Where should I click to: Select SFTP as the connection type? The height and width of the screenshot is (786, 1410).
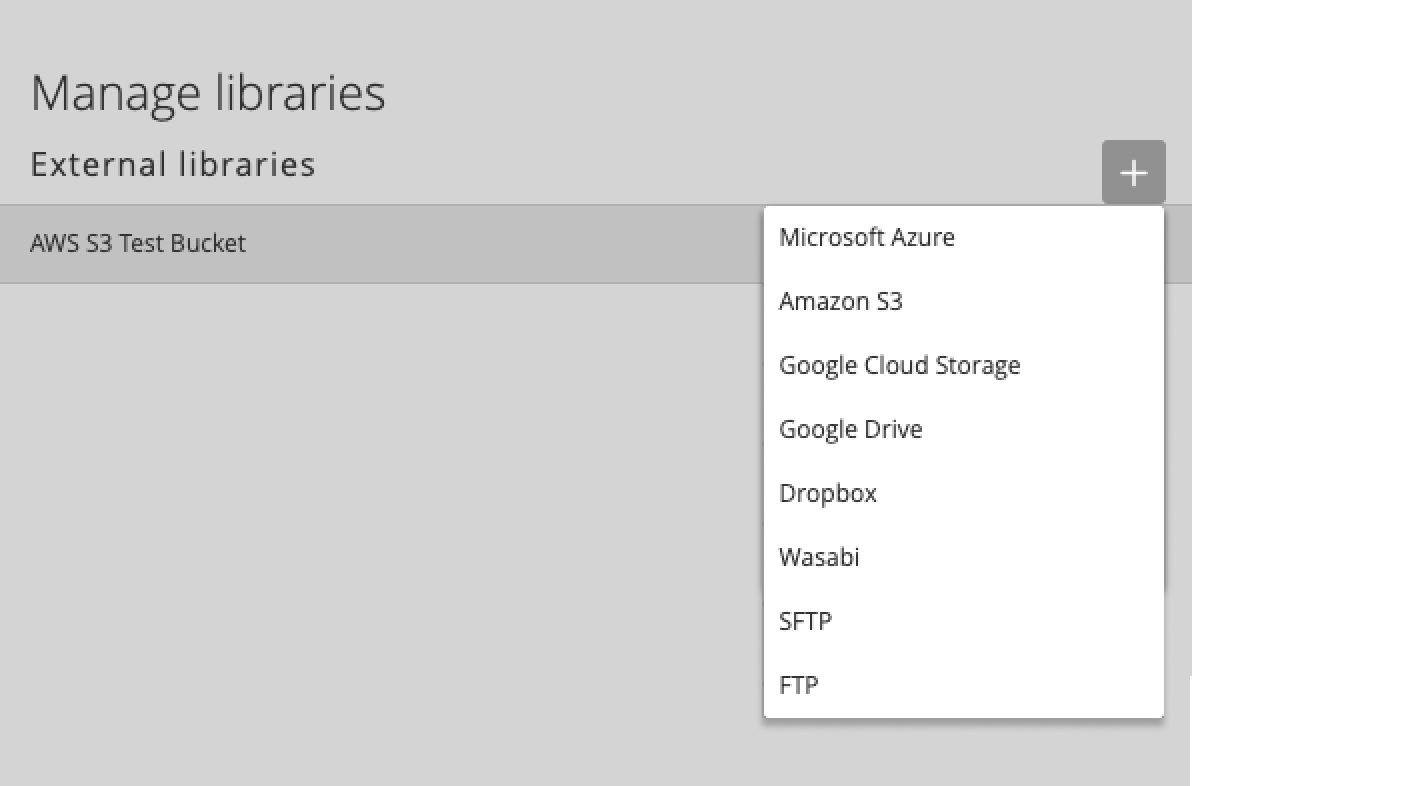[x=806, y=621]
